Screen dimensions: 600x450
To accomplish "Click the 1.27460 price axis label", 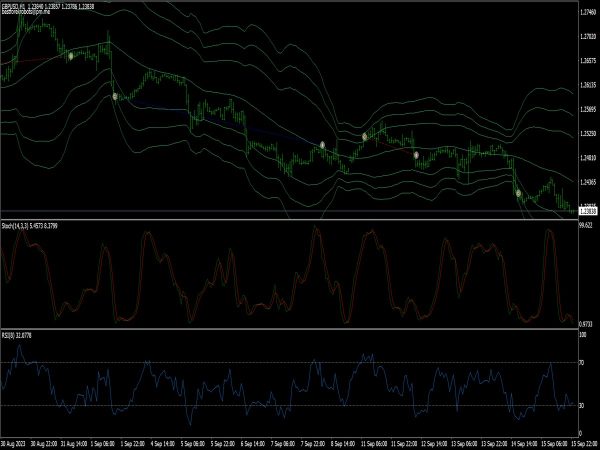I will [x=588, y=12].
